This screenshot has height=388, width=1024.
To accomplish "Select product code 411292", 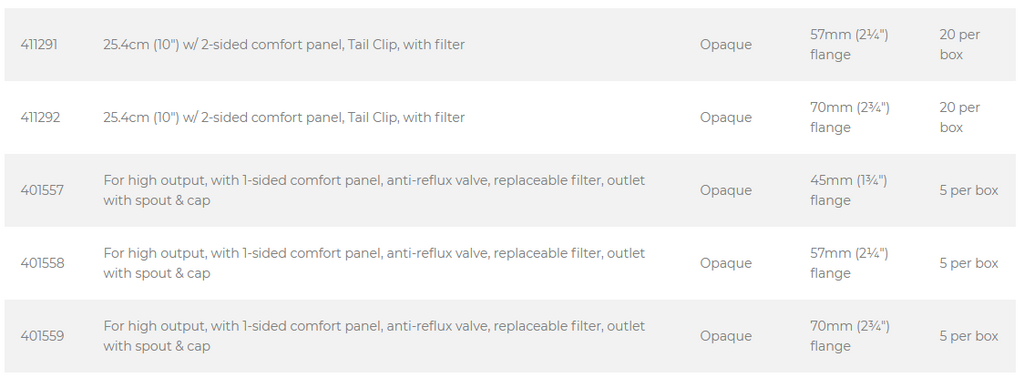I will click(x=40, y=118).
